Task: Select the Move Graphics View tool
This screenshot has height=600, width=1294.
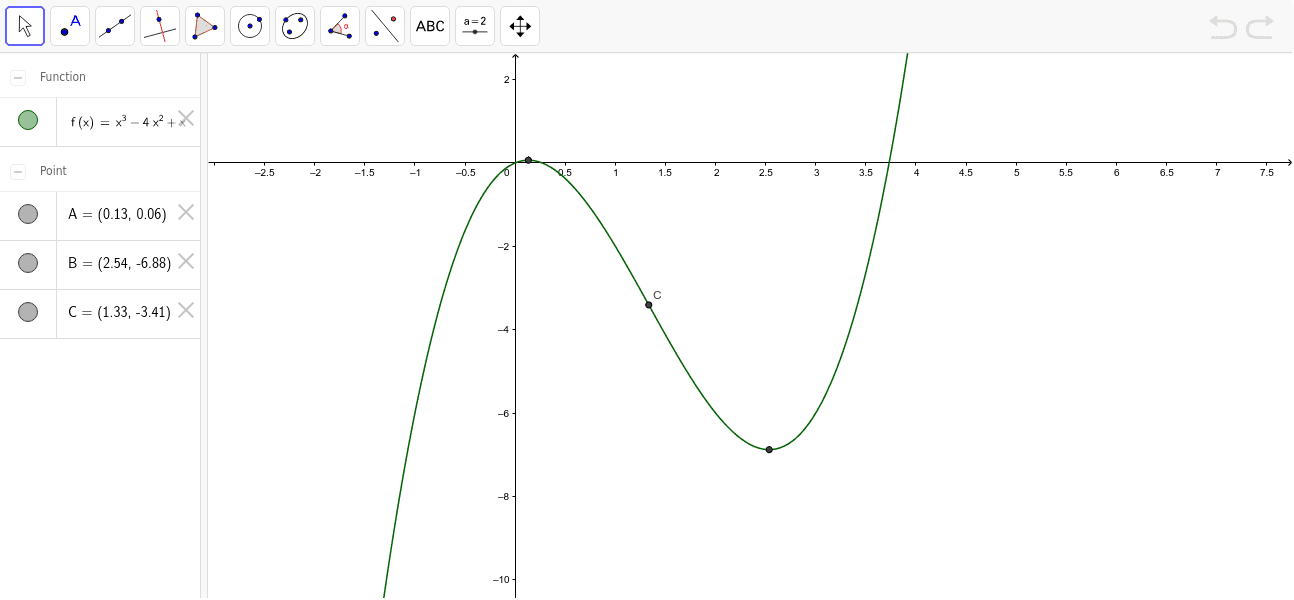Action: coord(520,26)
